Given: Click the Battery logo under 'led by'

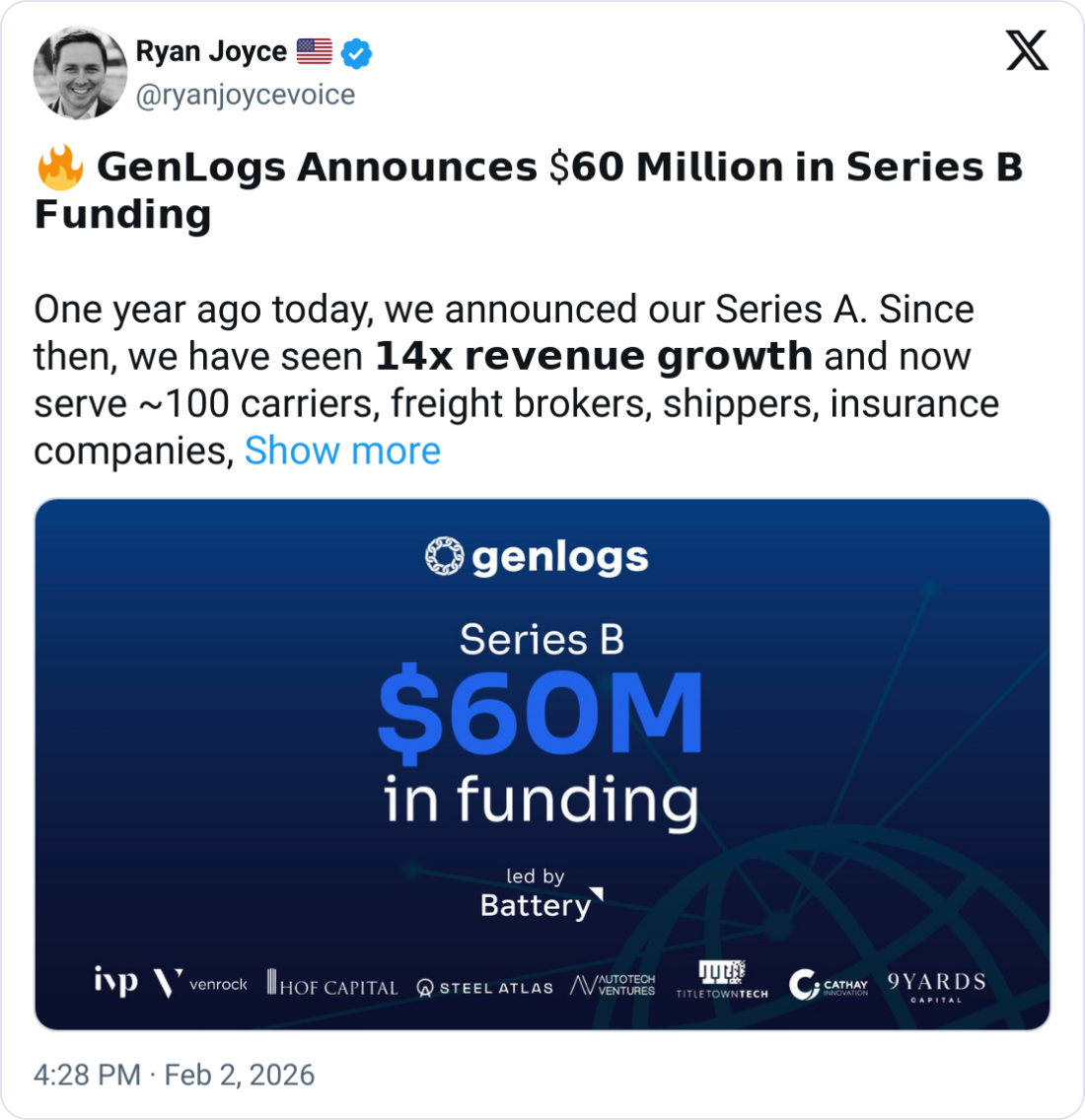Looking at the screenshot, I should coord(541,904).
